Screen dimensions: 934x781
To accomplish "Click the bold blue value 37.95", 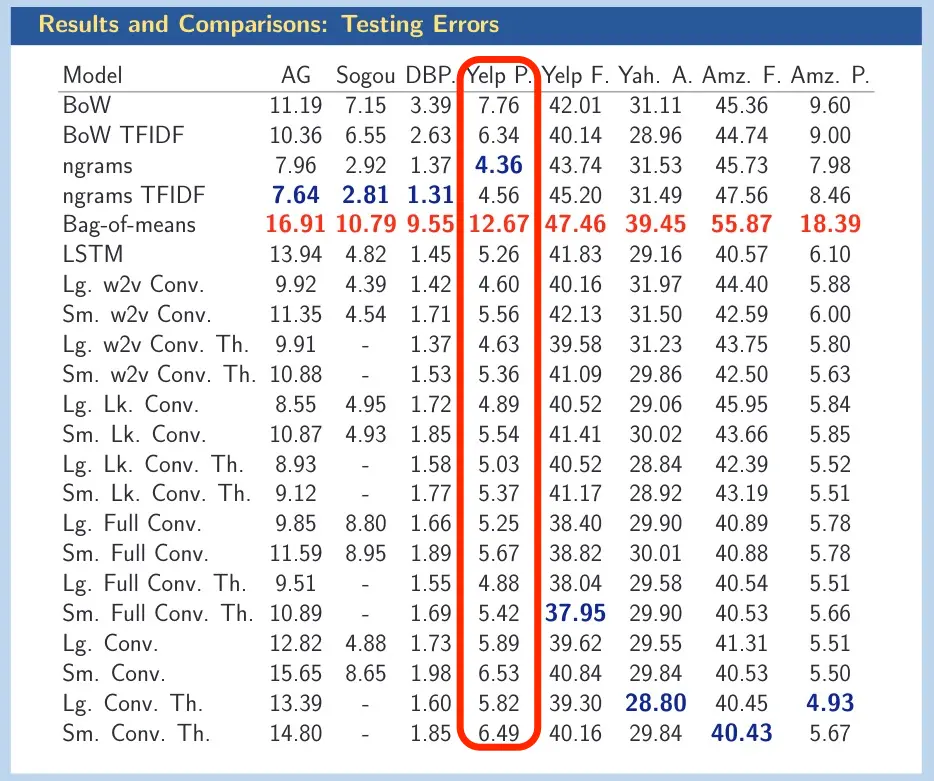I will pos(575,613).
